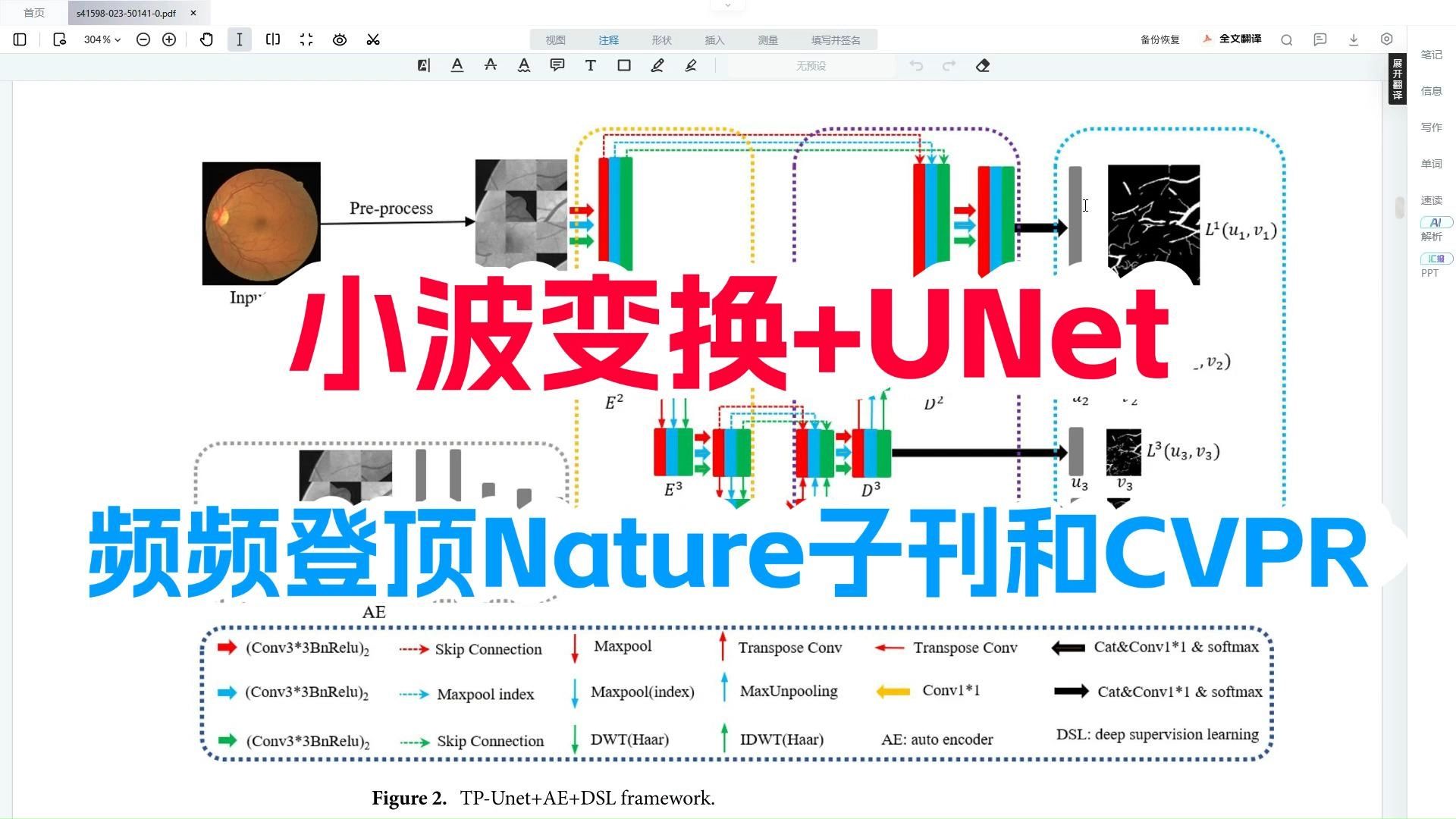
Task: Click the Figure 2. caption text
Action: [543, 798]
